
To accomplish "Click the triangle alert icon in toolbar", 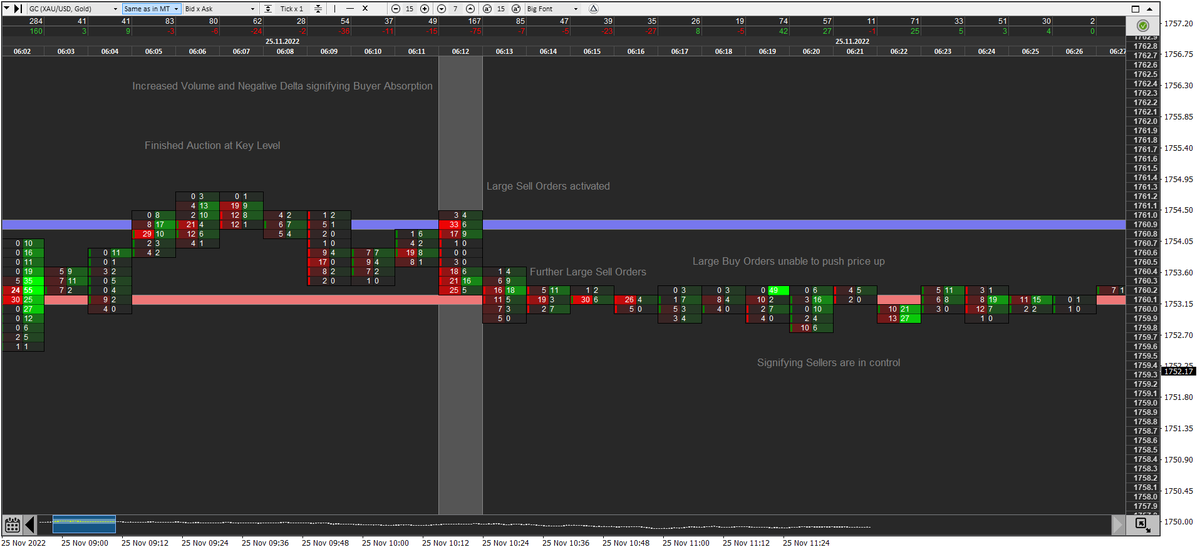I will (x=594, y=8).
